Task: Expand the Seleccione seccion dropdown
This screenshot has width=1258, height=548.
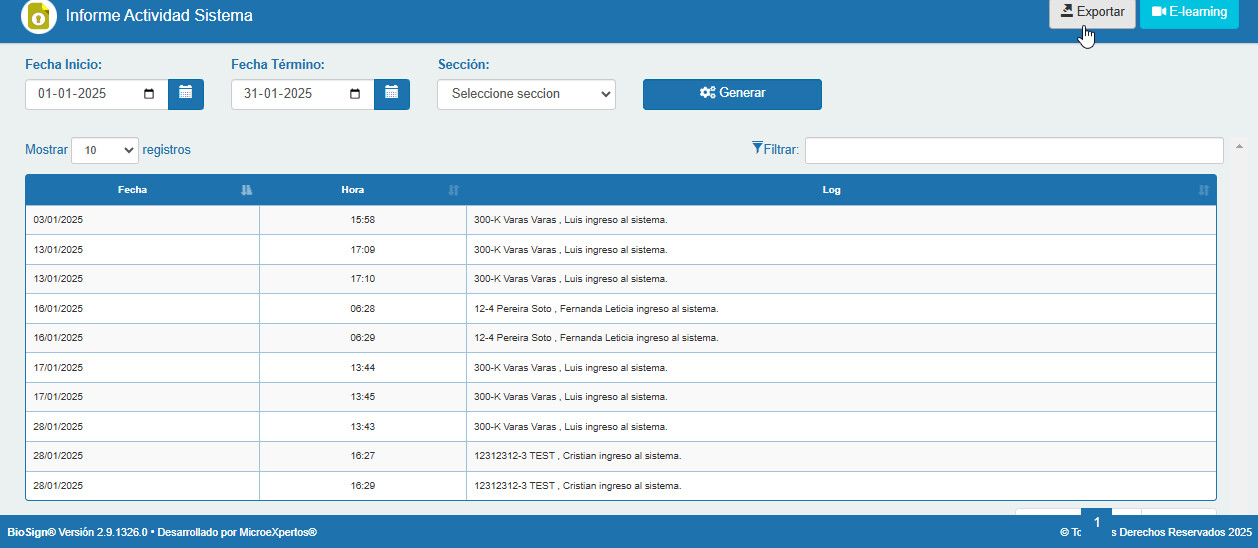Action: click(526, 94)
